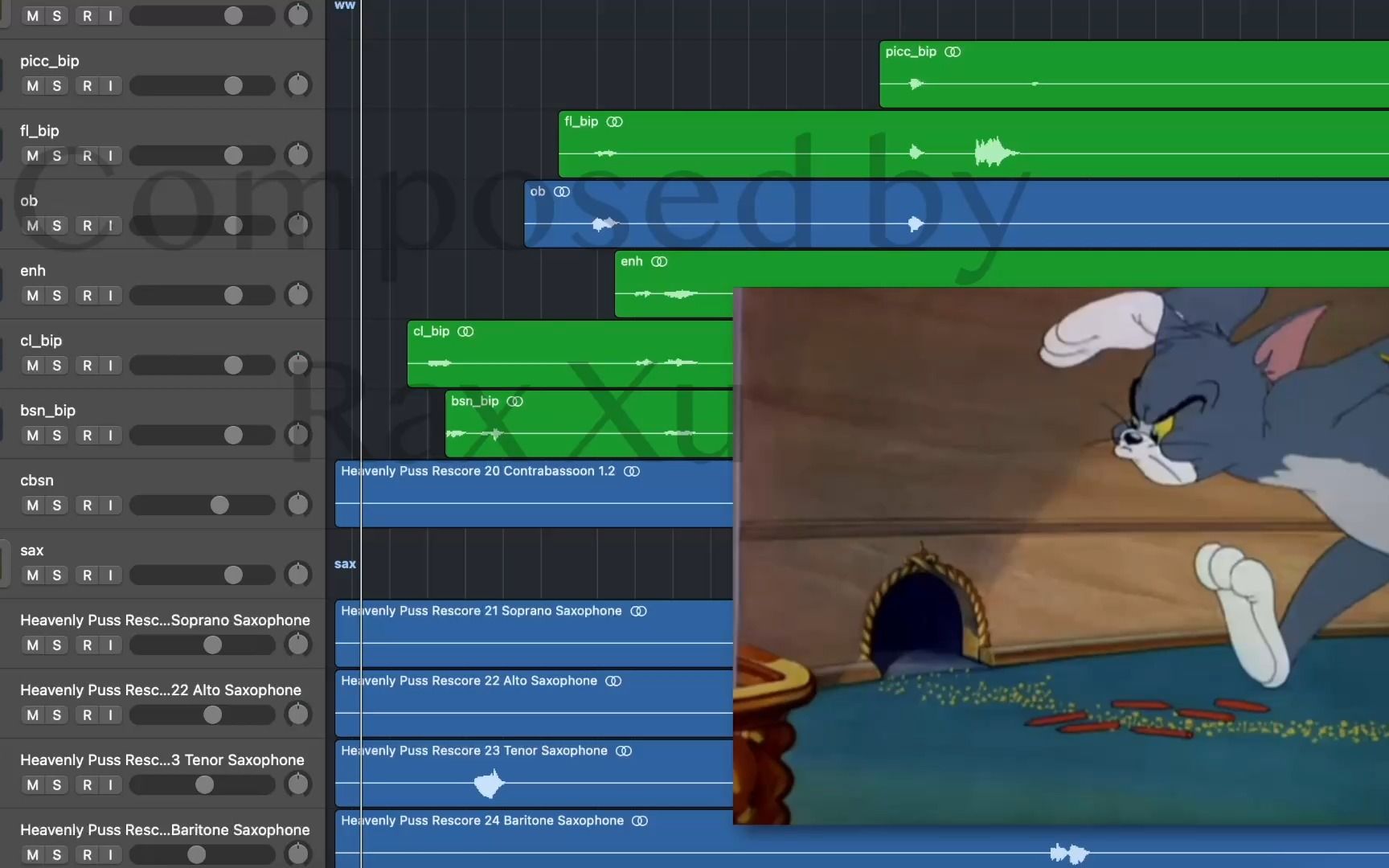
Task: Select the enh track header name
Action: 33,271
